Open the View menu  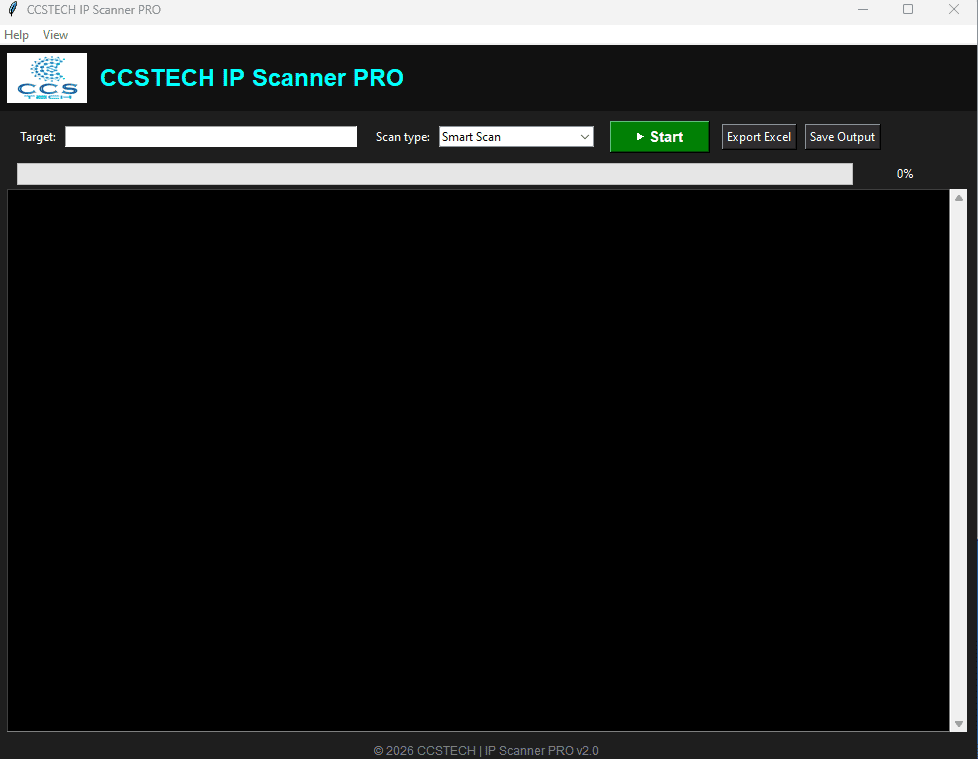click(55, 35)
